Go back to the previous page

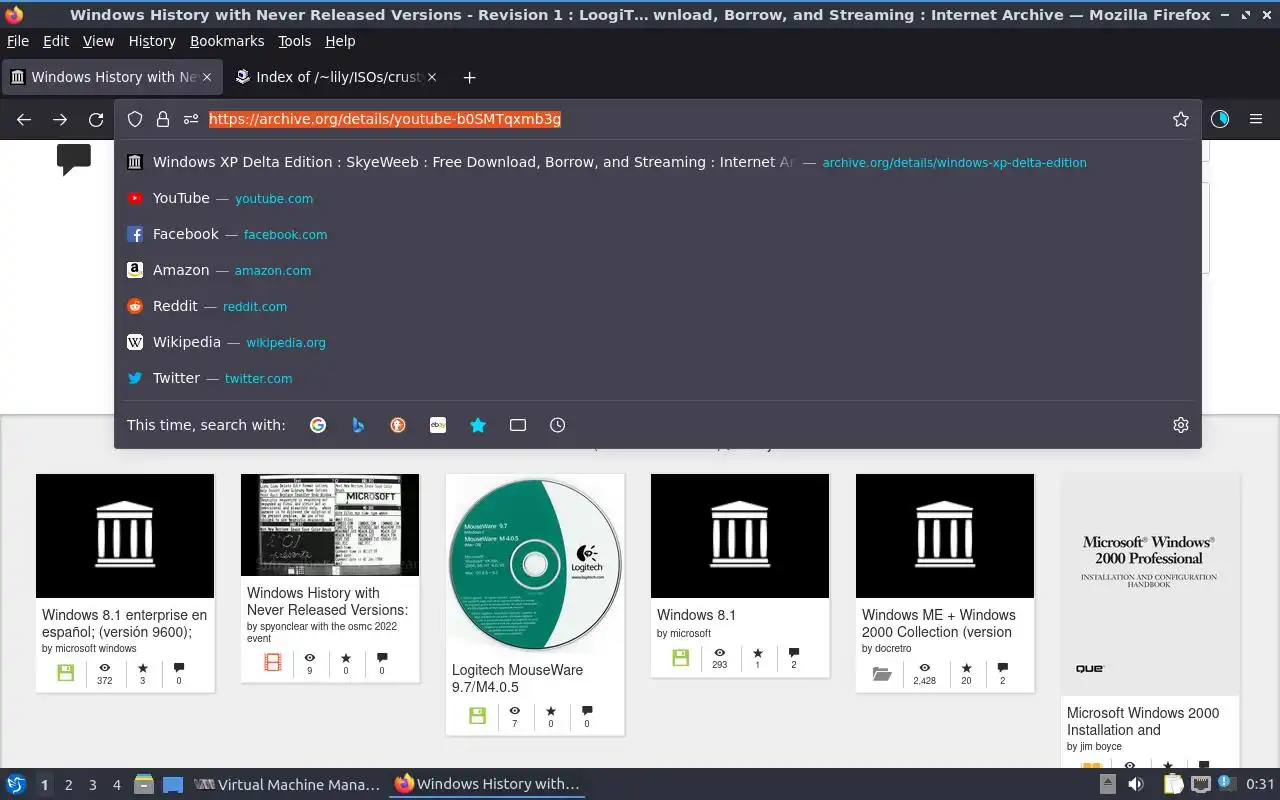coord(24,119)
